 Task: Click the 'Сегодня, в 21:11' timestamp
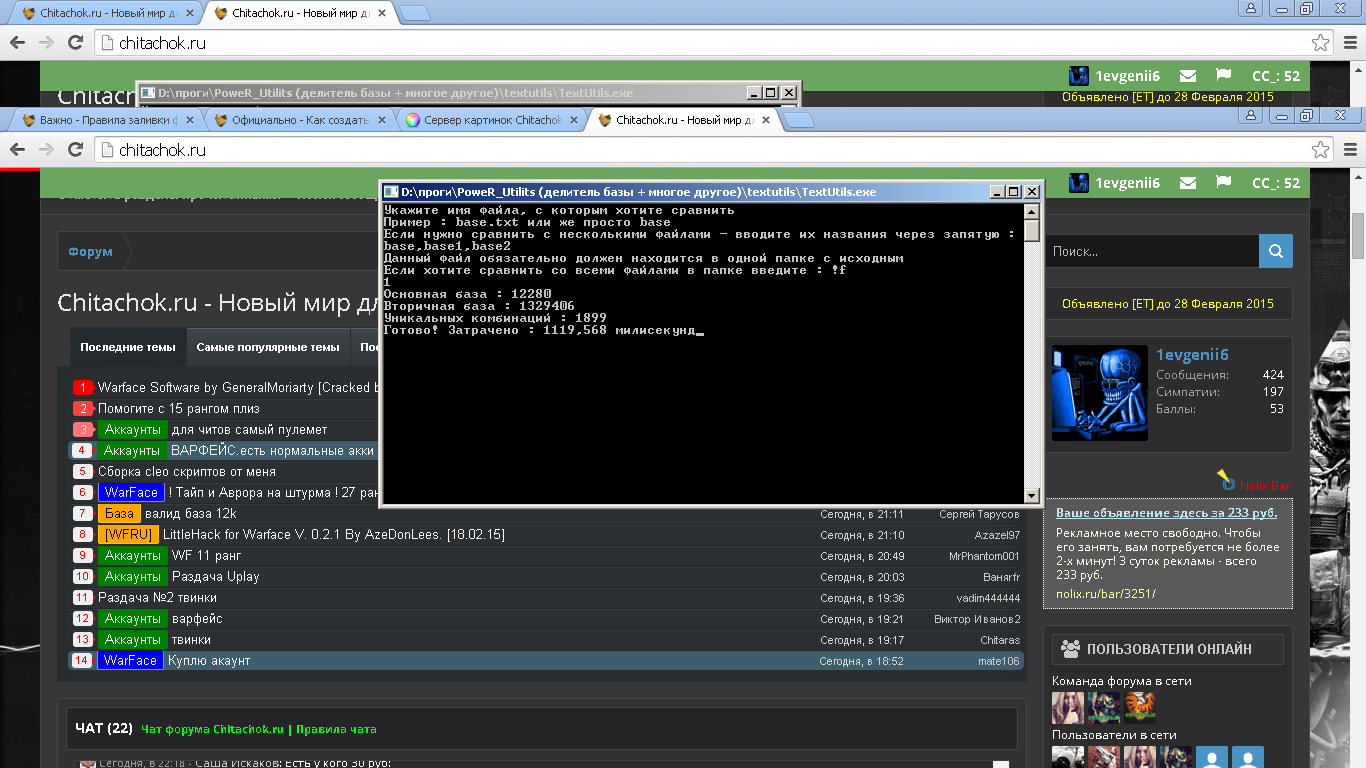861,514
